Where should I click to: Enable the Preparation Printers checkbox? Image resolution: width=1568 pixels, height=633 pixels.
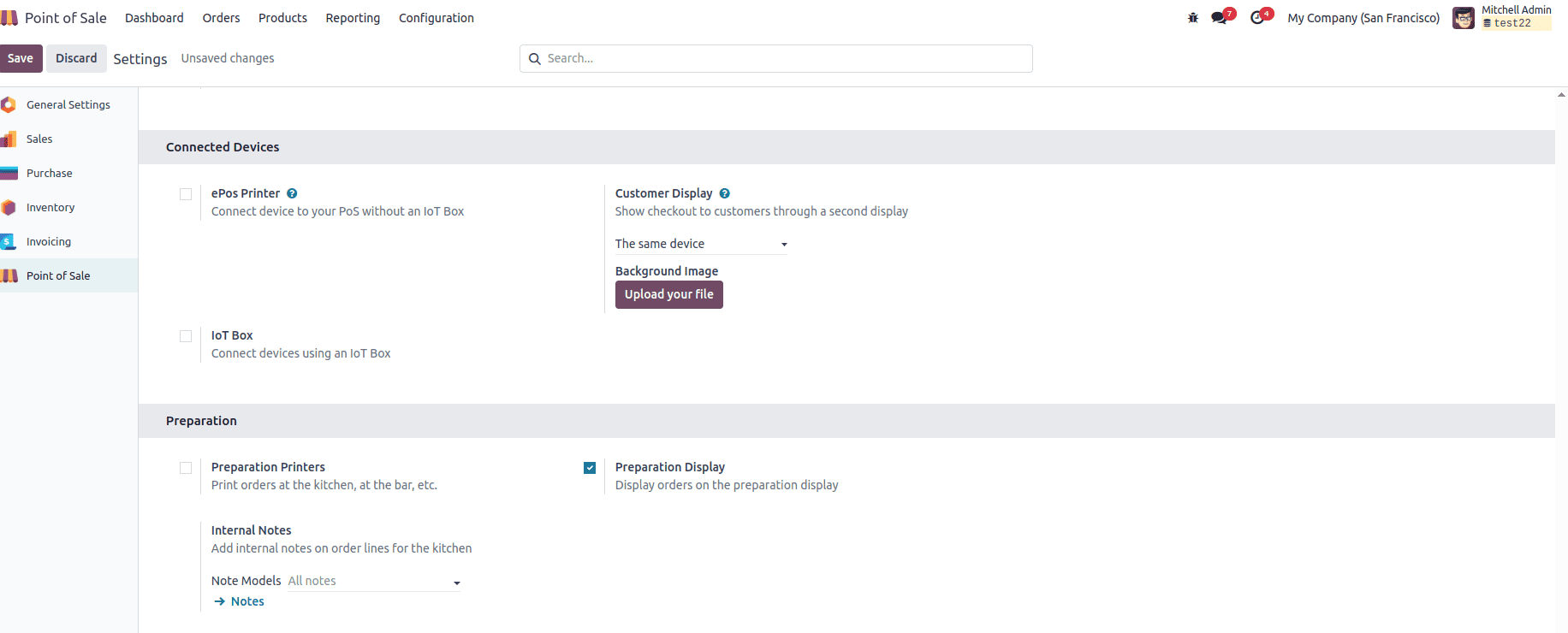click(186, 468)
